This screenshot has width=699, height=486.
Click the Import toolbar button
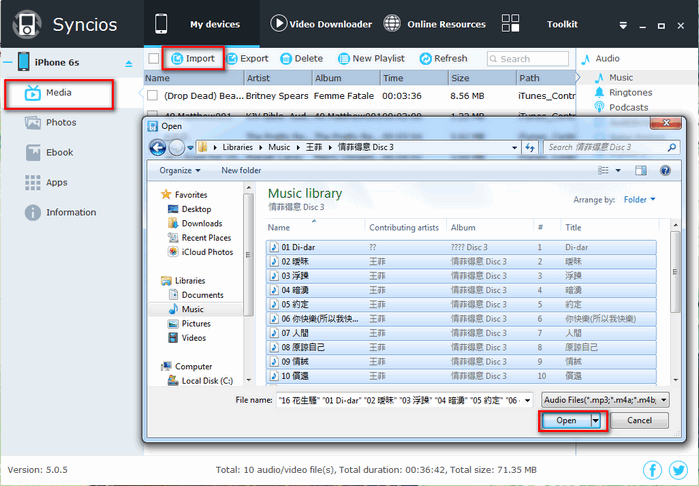click(193, 58)
